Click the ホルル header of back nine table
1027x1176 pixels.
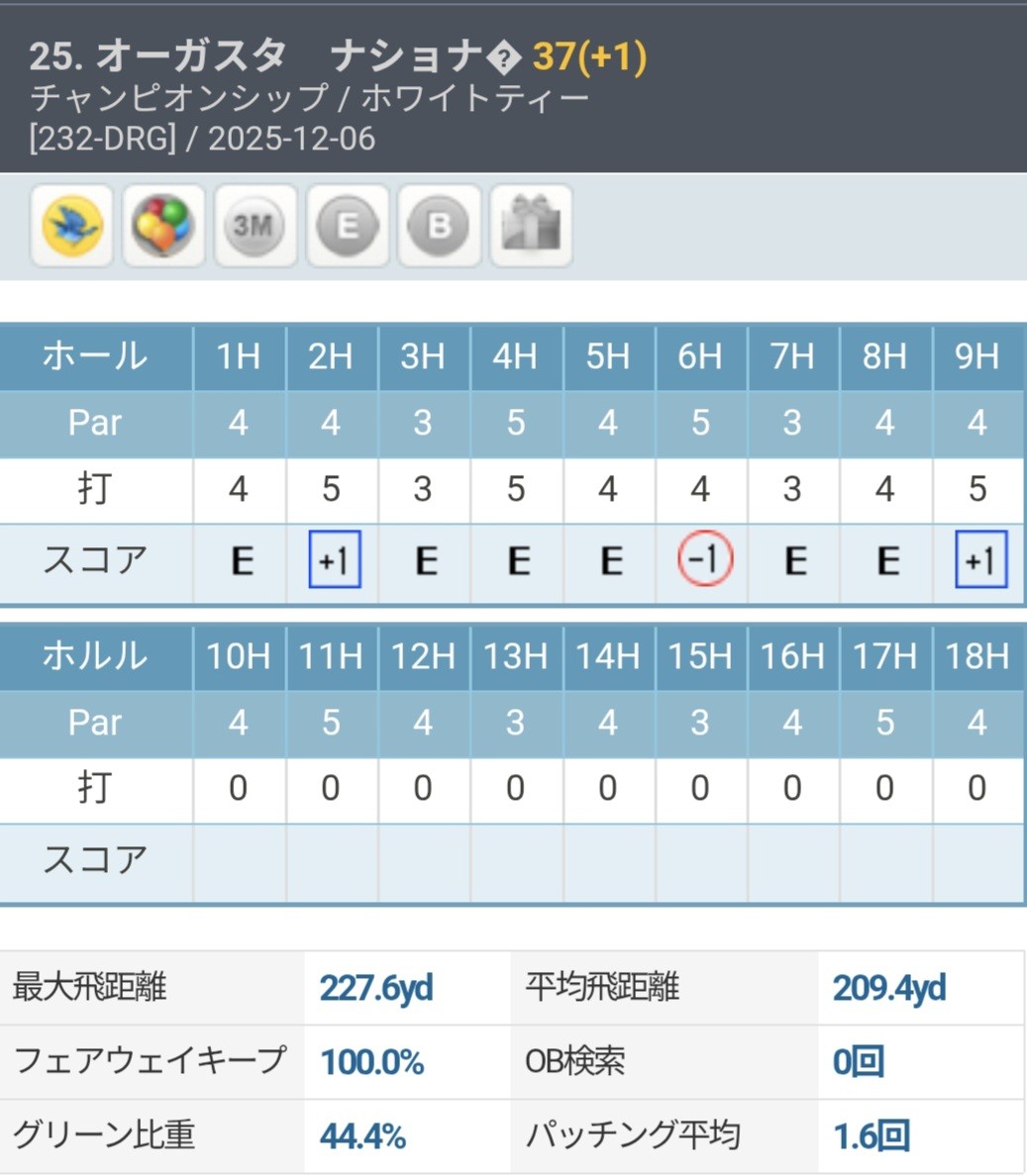point(95,656)
